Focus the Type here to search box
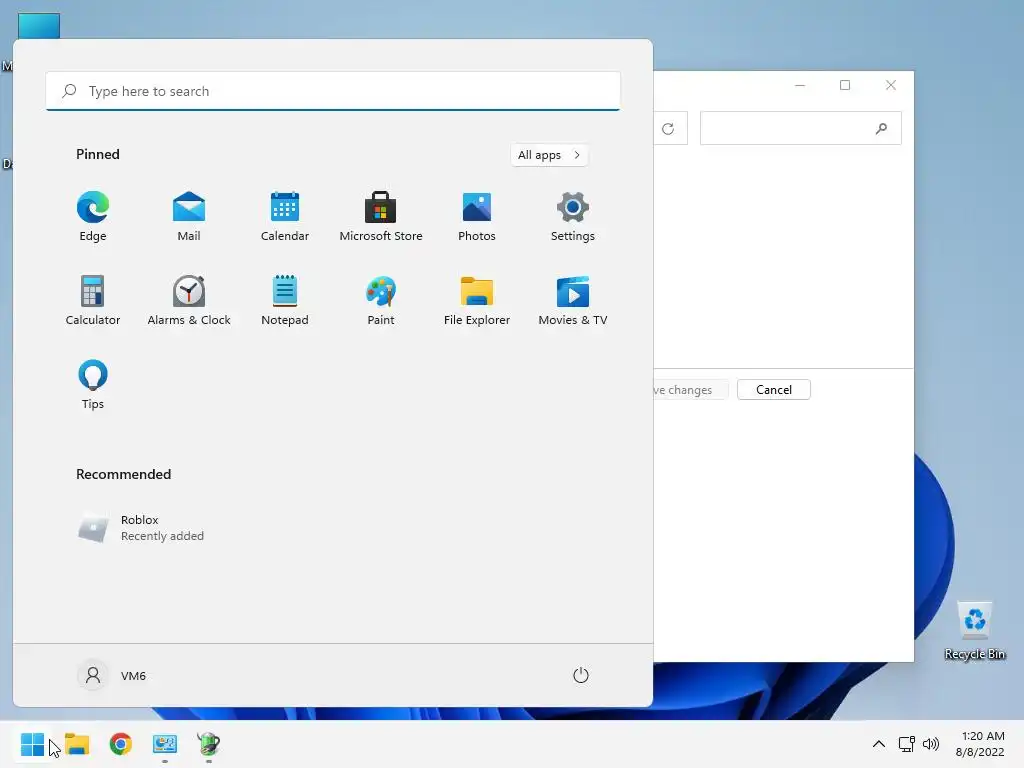The height and width of the screenshot is (768, 1024). [x=333, y=91]
